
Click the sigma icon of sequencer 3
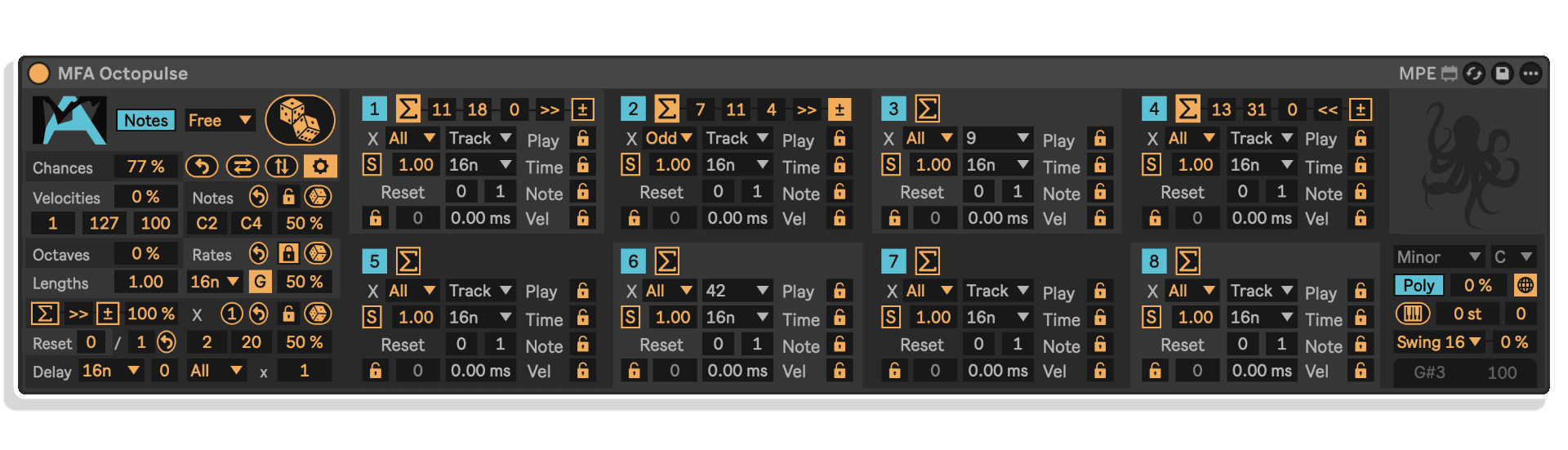[927, 109]
